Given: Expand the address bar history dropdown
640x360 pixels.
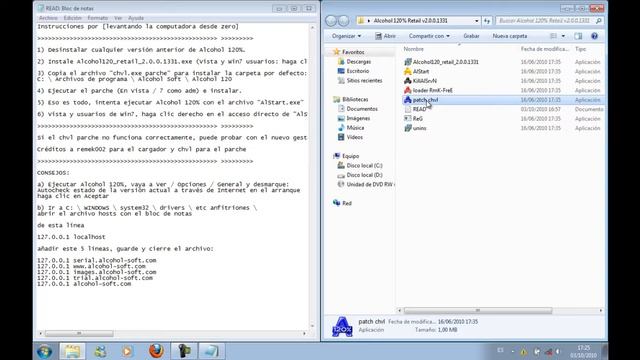Looking at the screenshot, I should tap(476, 21).
